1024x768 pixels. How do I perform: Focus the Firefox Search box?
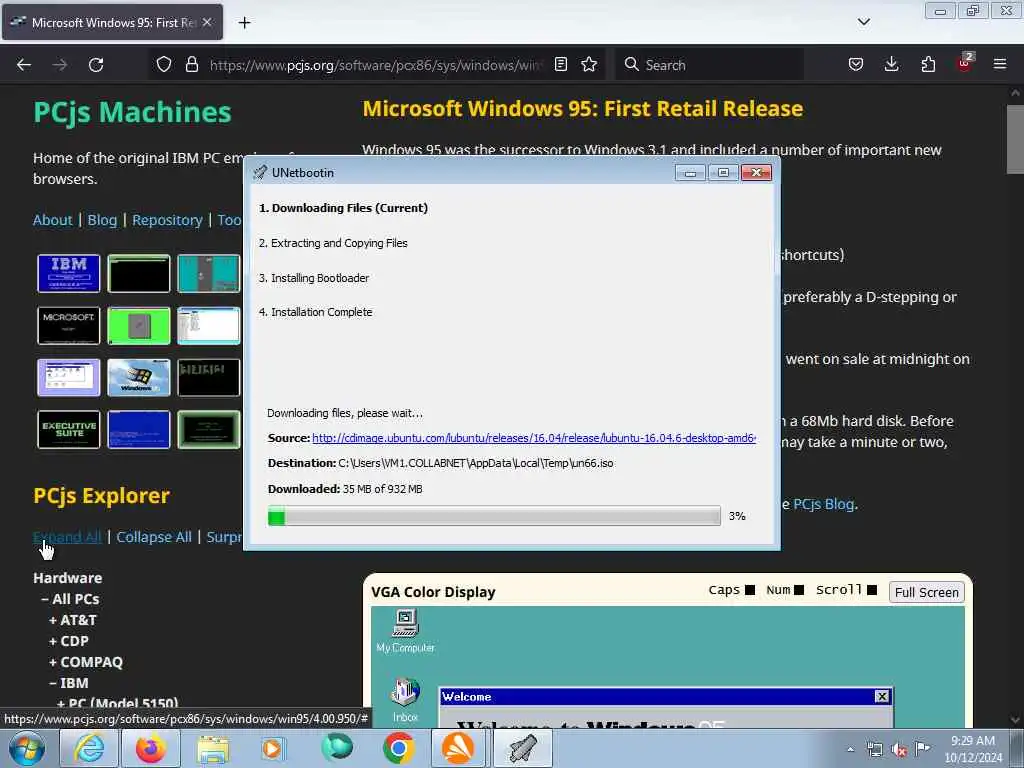coord(709,65)
